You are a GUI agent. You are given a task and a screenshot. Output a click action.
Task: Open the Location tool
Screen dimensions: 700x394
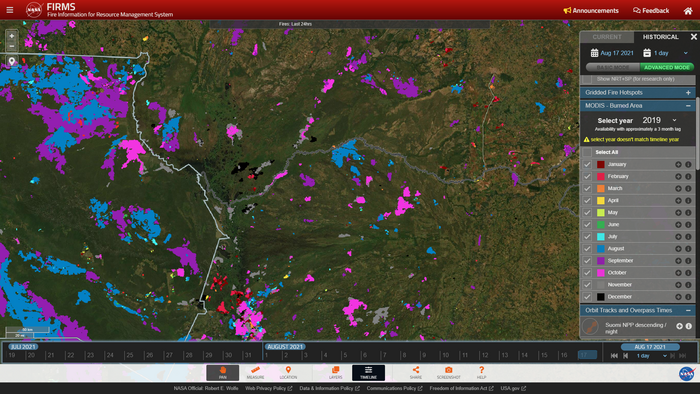[x=288, y=373]
